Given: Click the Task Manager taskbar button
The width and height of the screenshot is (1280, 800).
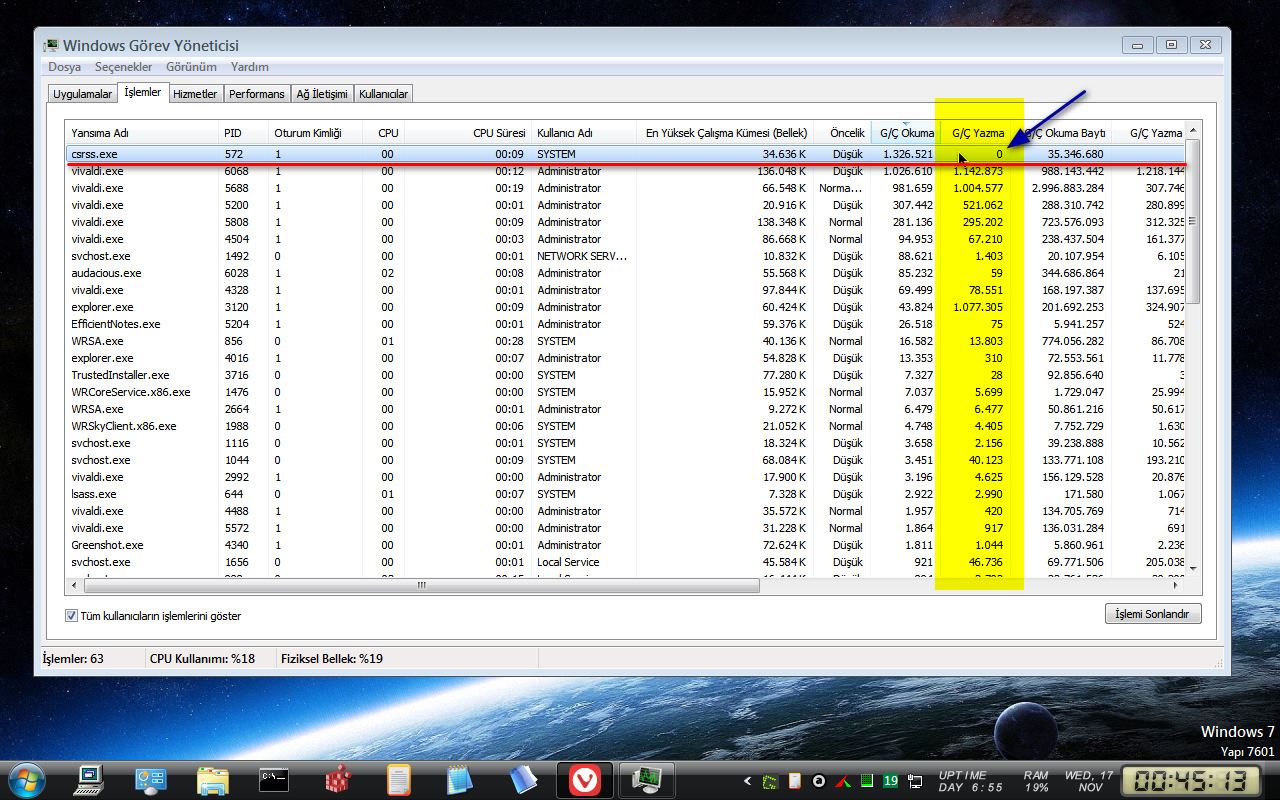Looking at the screenshot, I should [x=646, y=780].
